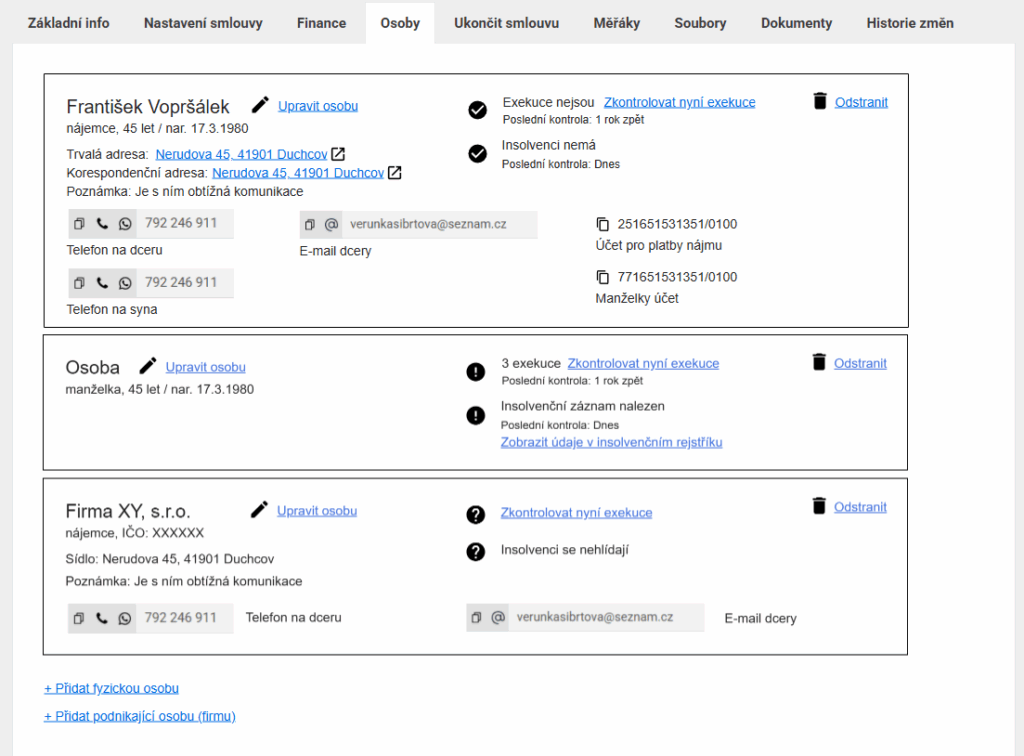Click Přidat fyzickou osobu link
The height and width of the screenshot is (756, 1024).
pyautogui.click(x=111, y=688)
